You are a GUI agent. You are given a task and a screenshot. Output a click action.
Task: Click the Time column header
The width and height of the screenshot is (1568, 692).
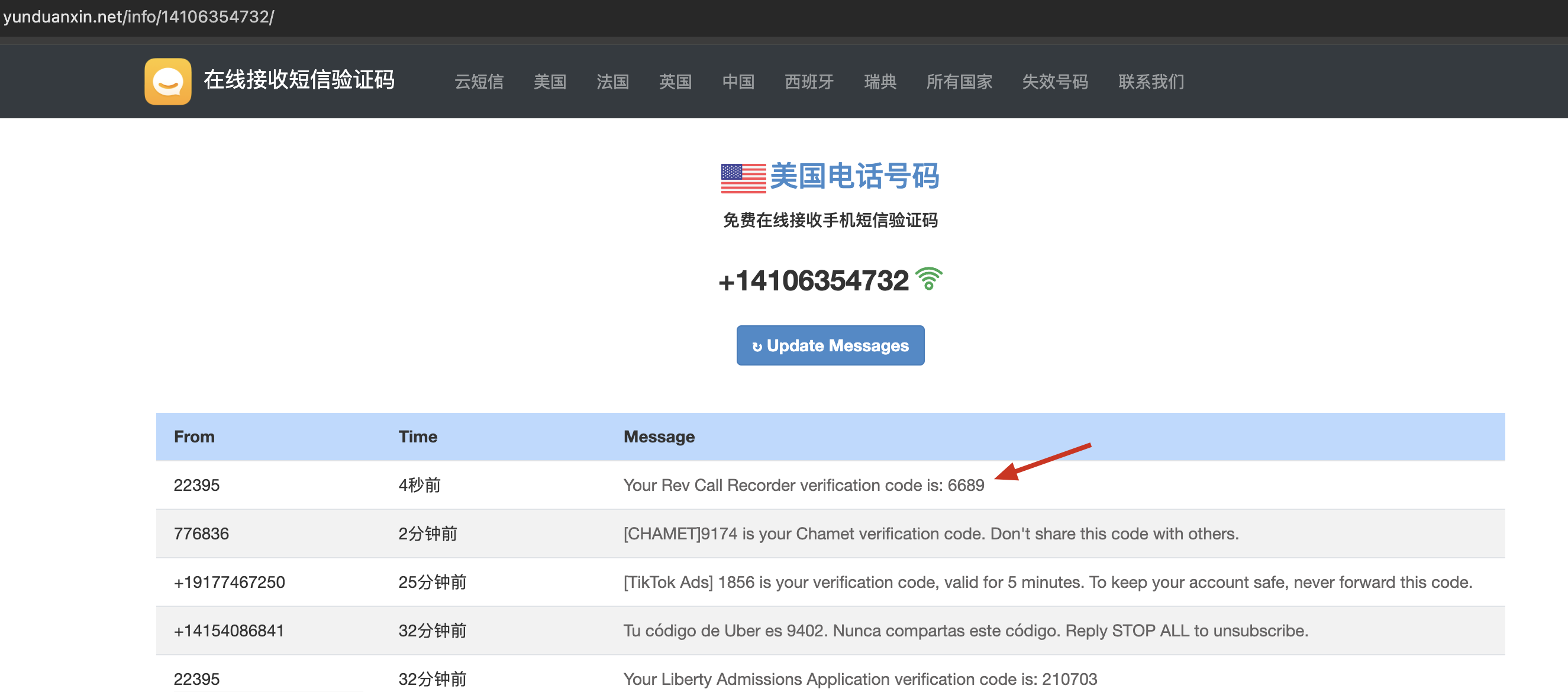pyautogui.click(x=418, y=436)
